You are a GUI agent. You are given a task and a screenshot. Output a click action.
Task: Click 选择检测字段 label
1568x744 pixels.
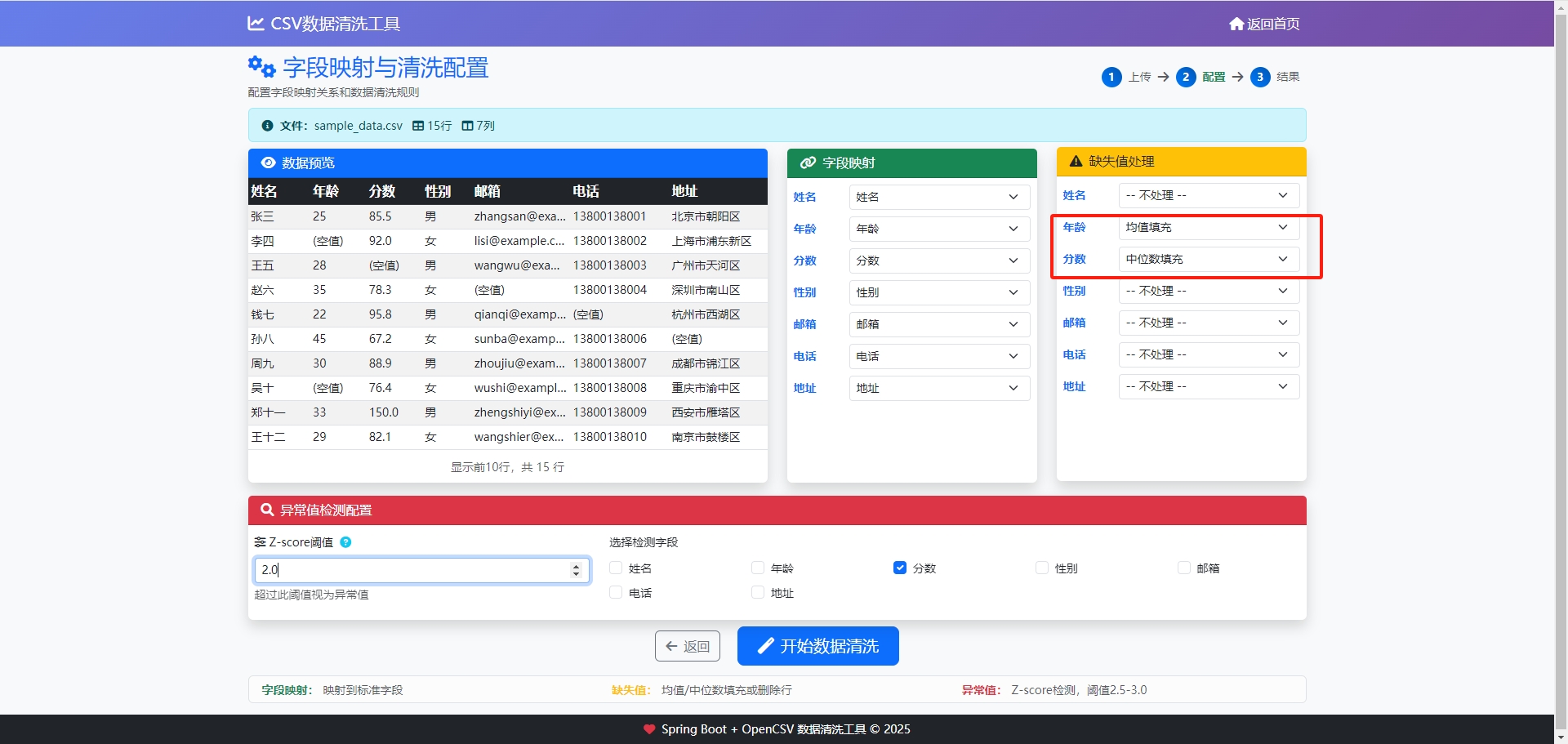click(x=644, y=542)
